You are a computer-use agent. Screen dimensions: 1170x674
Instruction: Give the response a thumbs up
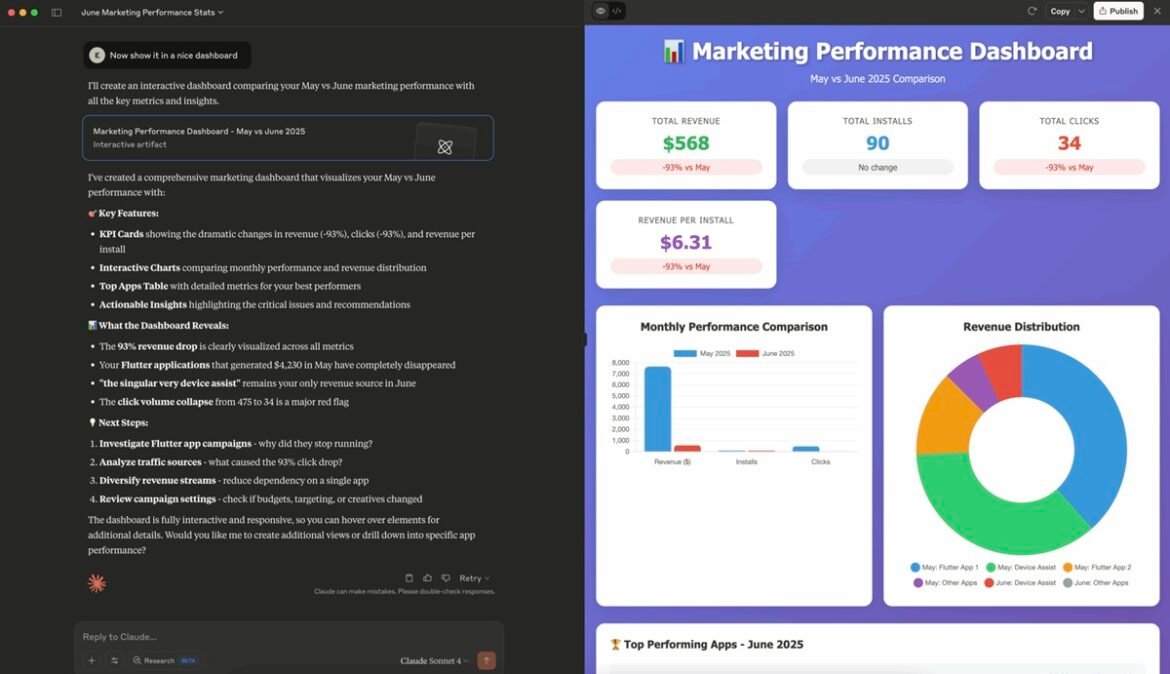click(427, 578)
